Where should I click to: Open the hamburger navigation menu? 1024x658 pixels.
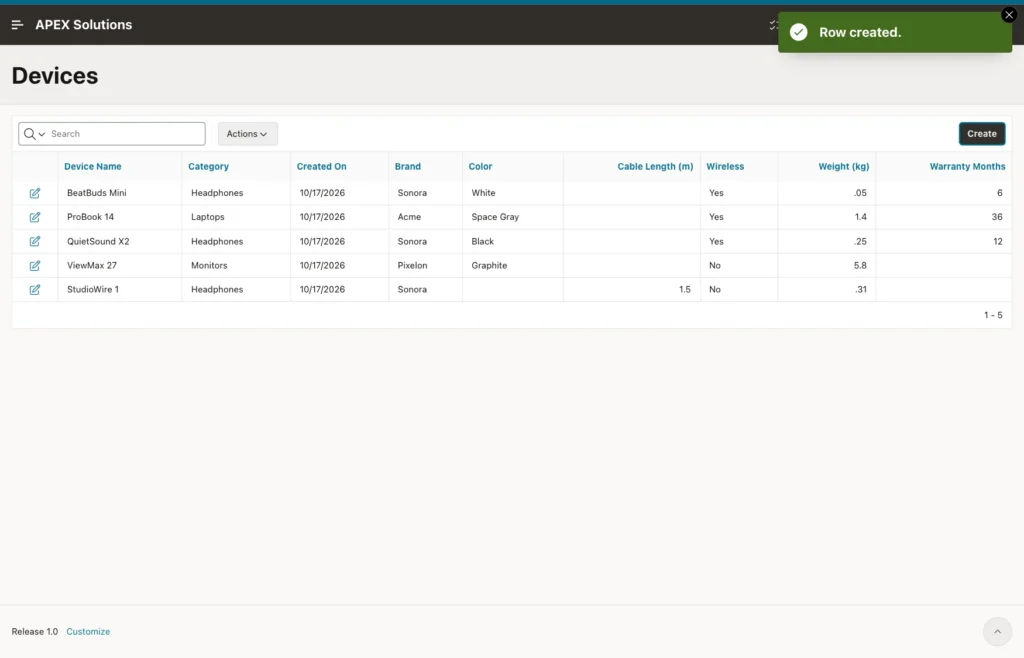click(18, 25)
